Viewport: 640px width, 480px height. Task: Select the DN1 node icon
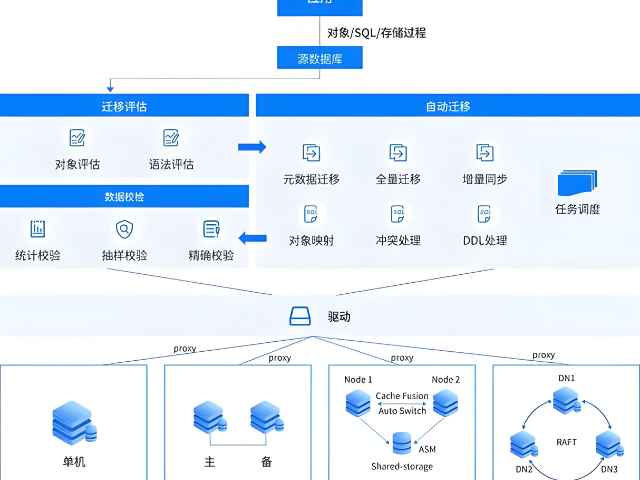click(x=566, y=400)
